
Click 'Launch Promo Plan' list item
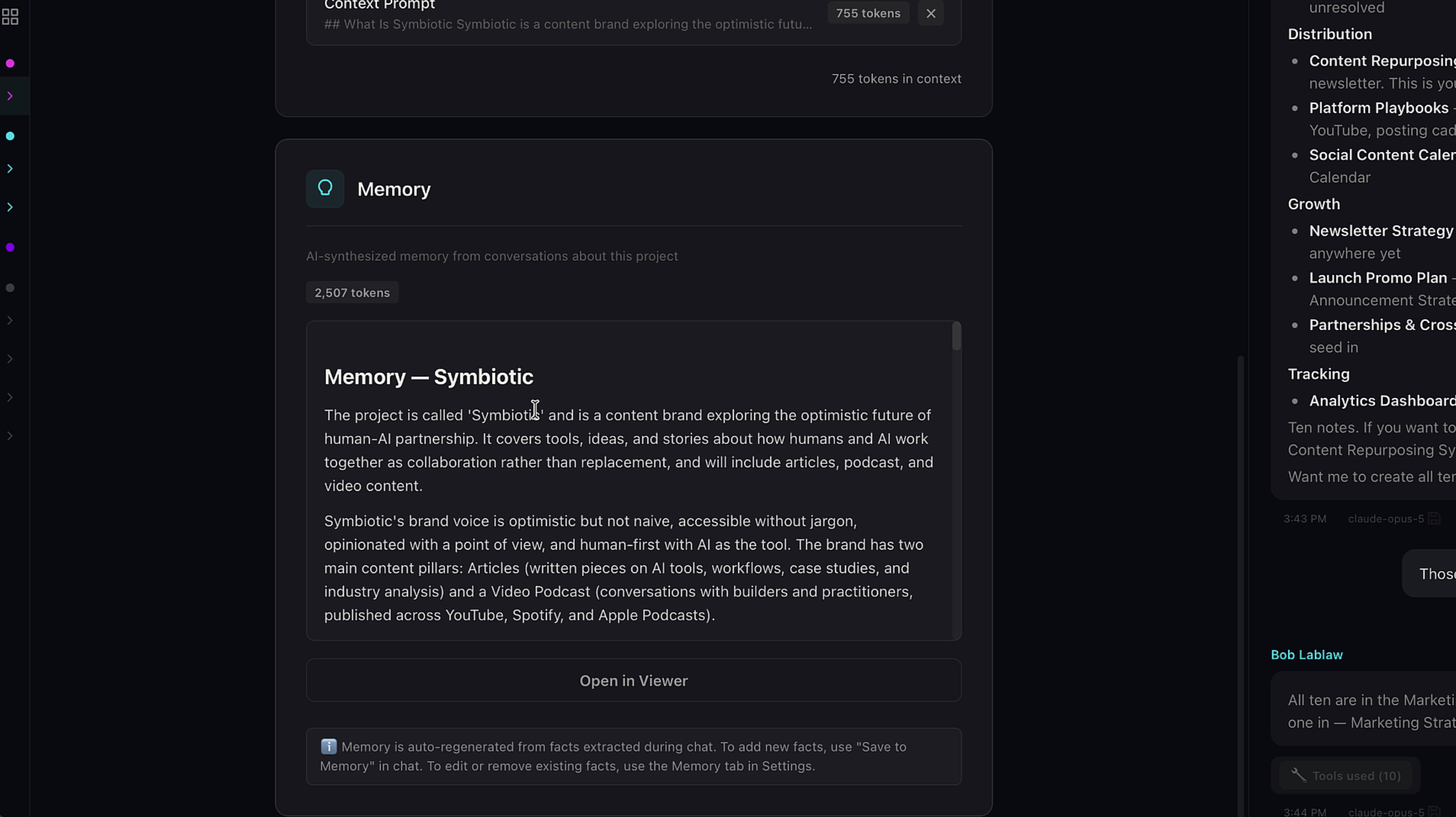tap(1378, 278)
